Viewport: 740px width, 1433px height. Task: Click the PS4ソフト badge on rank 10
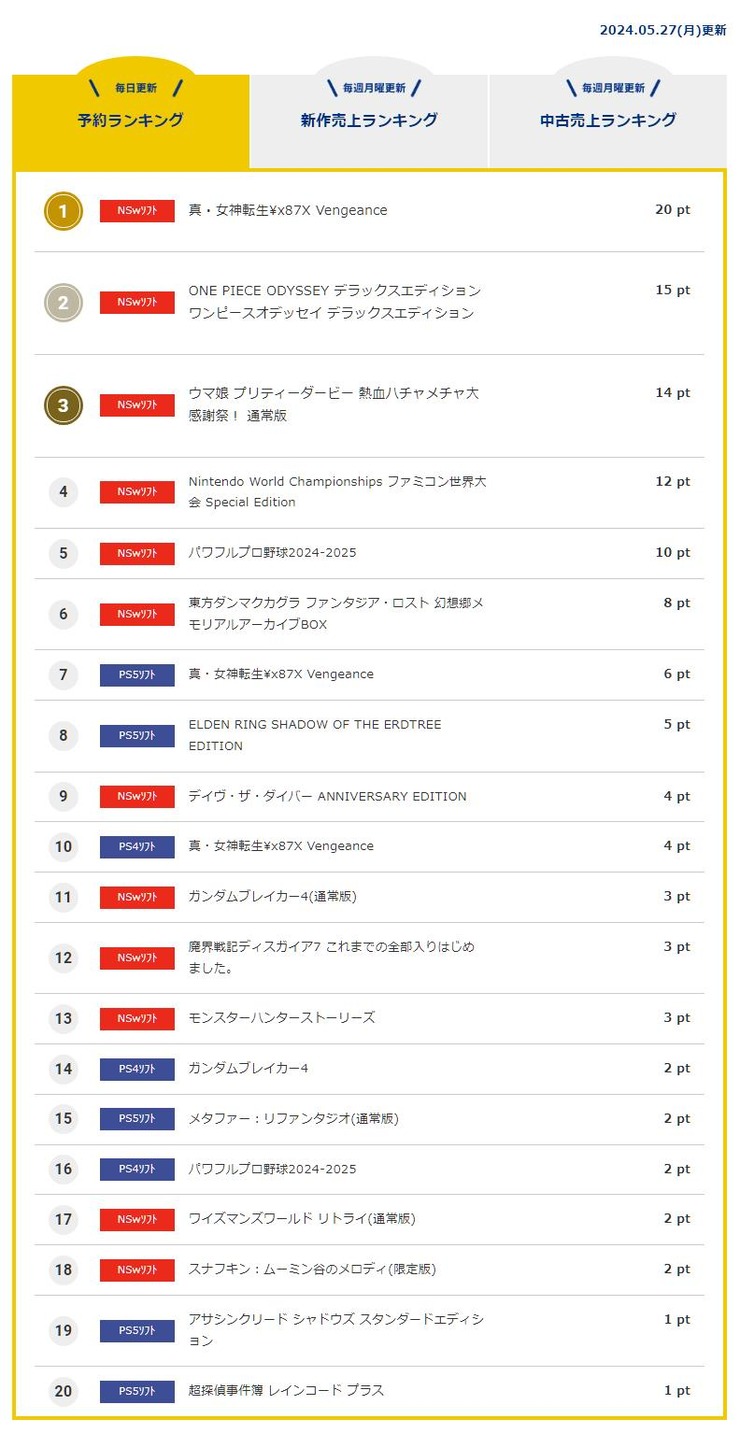pyautogui.click(x=137, y=847)
